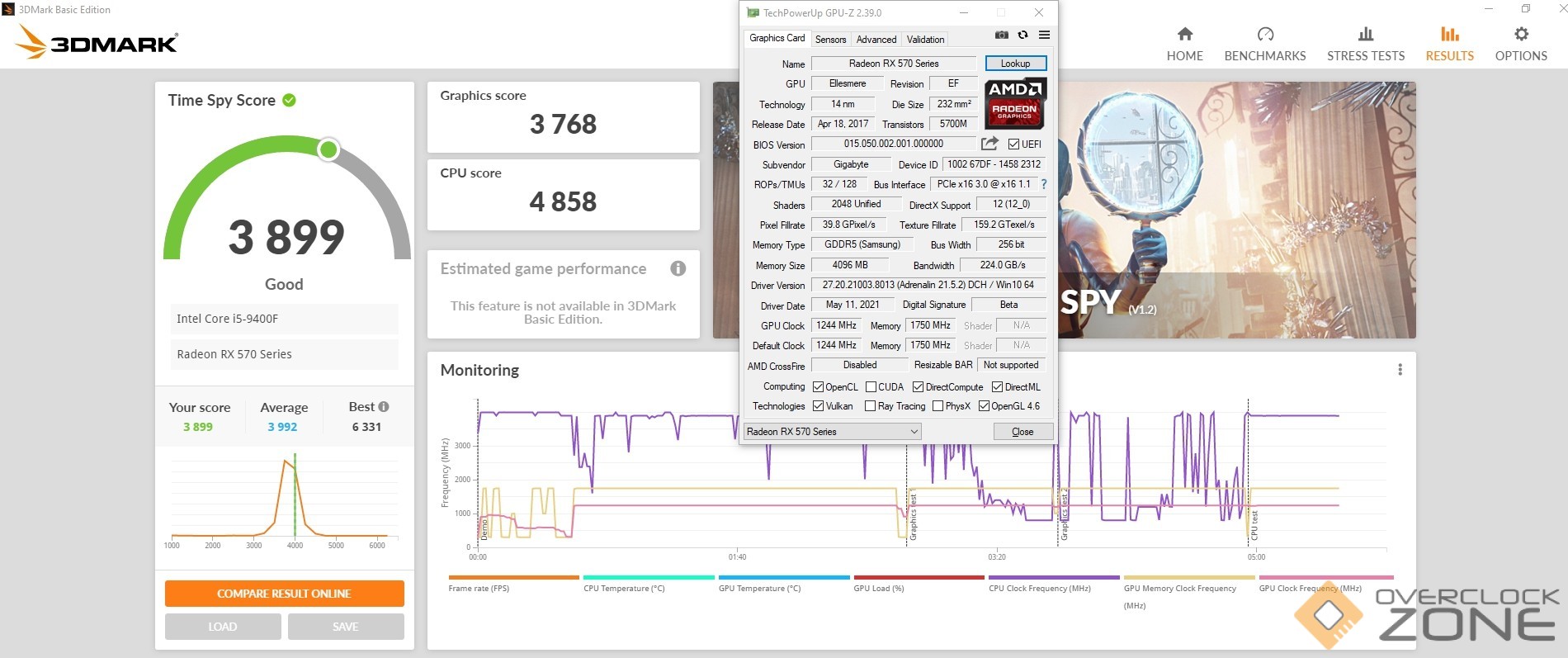The width and height of the screenshot is (1568, 658).
Task: Click the Load button
Action: point(223,627)
